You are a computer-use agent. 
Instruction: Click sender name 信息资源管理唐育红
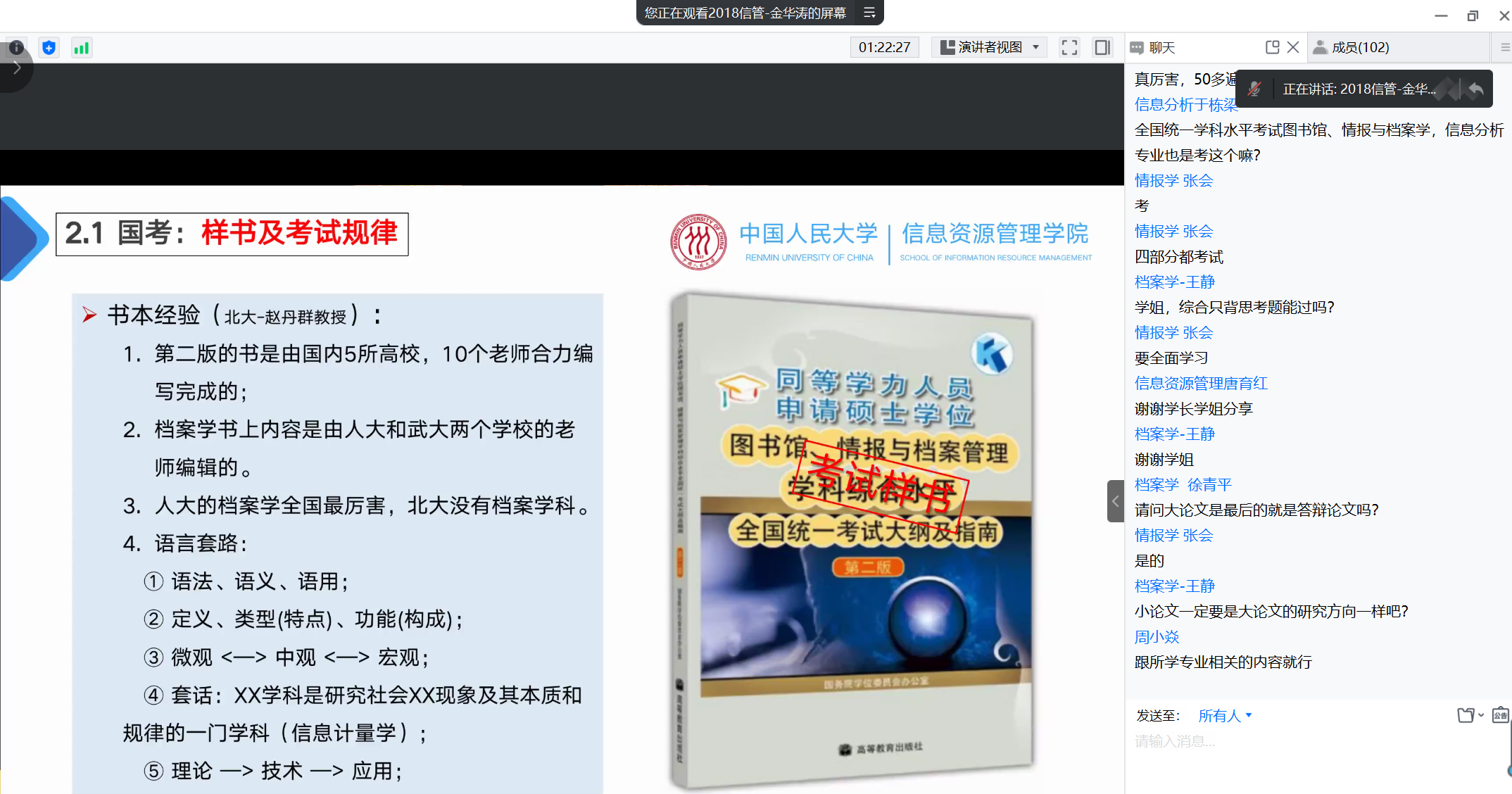(x=1201, y=384)
